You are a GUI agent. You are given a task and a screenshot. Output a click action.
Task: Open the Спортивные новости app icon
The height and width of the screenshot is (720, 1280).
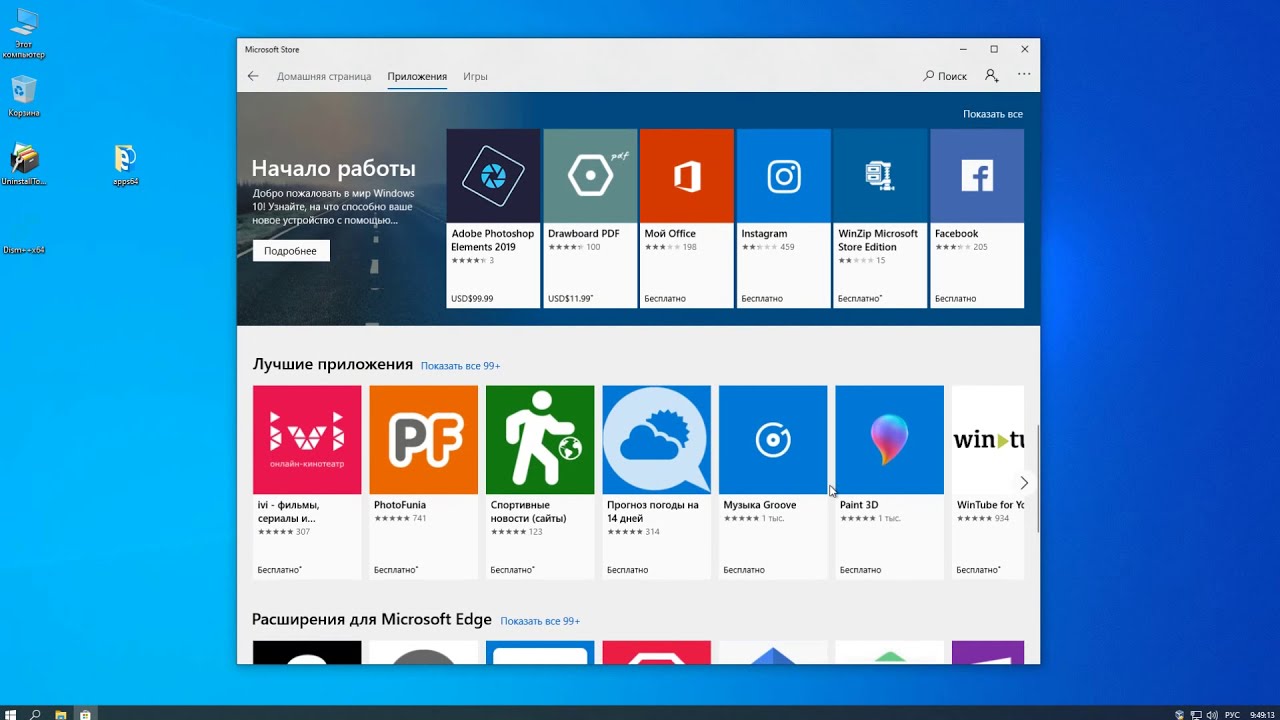(540, 440)
